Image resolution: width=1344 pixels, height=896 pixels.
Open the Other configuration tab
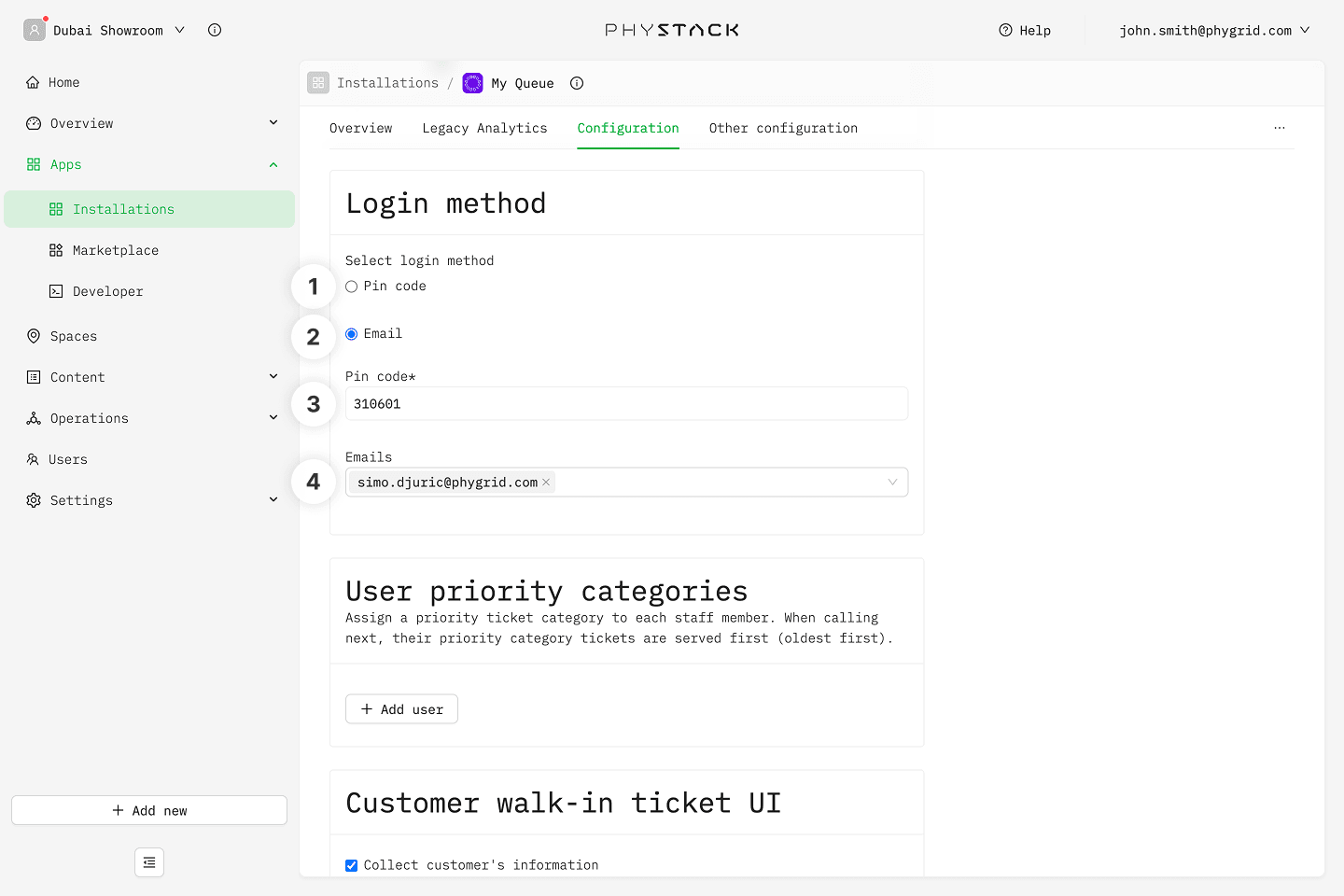[x=782, y=128]
